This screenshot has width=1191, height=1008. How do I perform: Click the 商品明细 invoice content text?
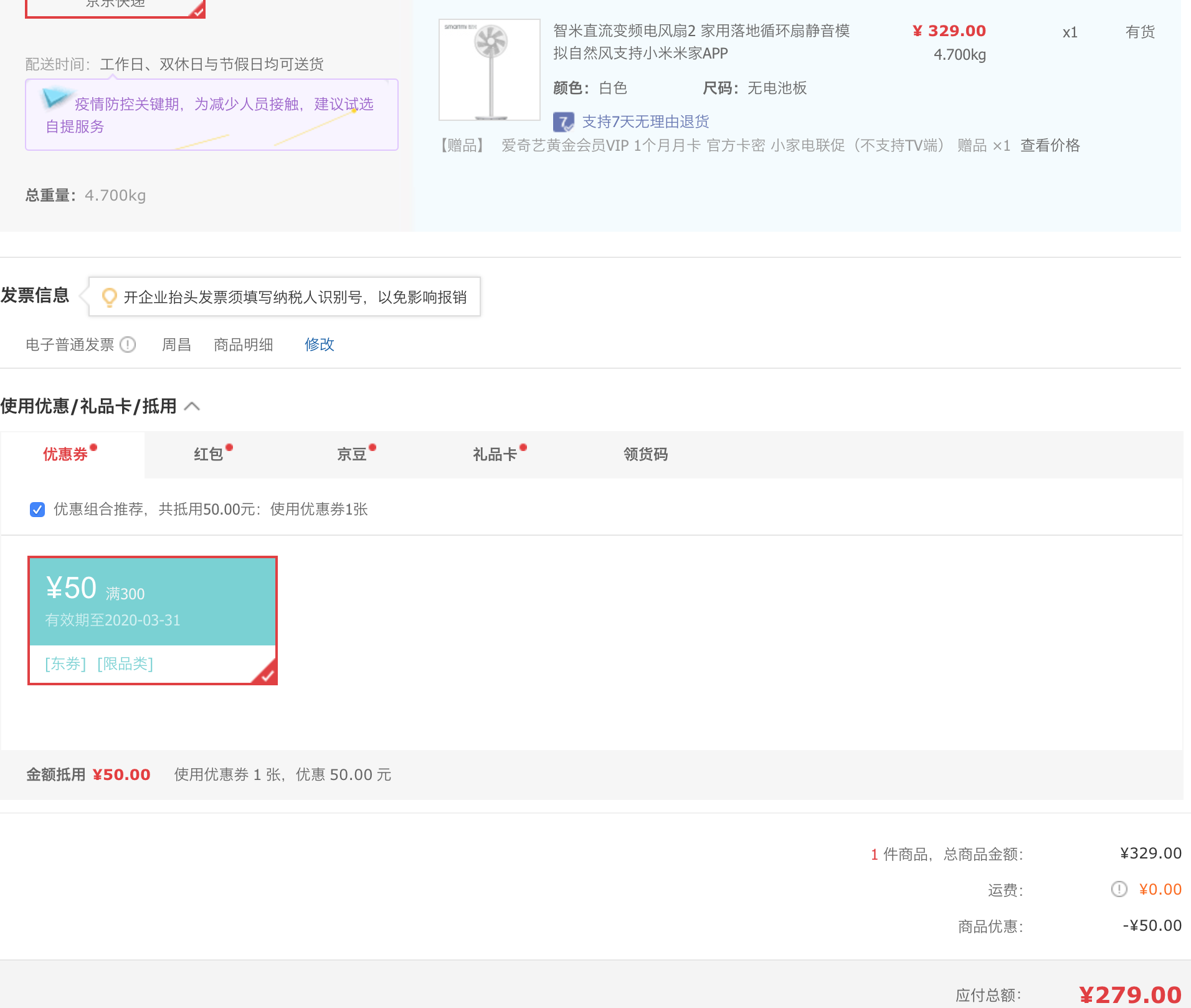[244, 345]
